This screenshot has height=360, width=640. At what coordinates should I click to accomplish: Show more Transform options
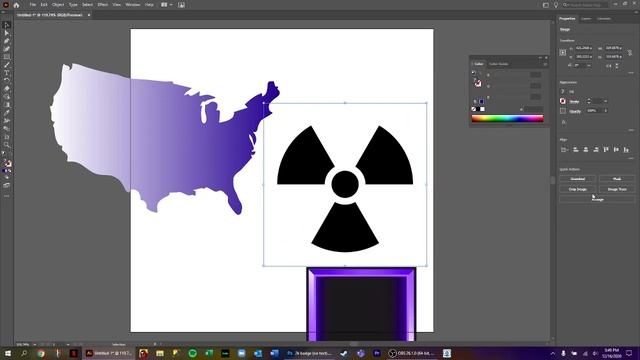[631, 73]
